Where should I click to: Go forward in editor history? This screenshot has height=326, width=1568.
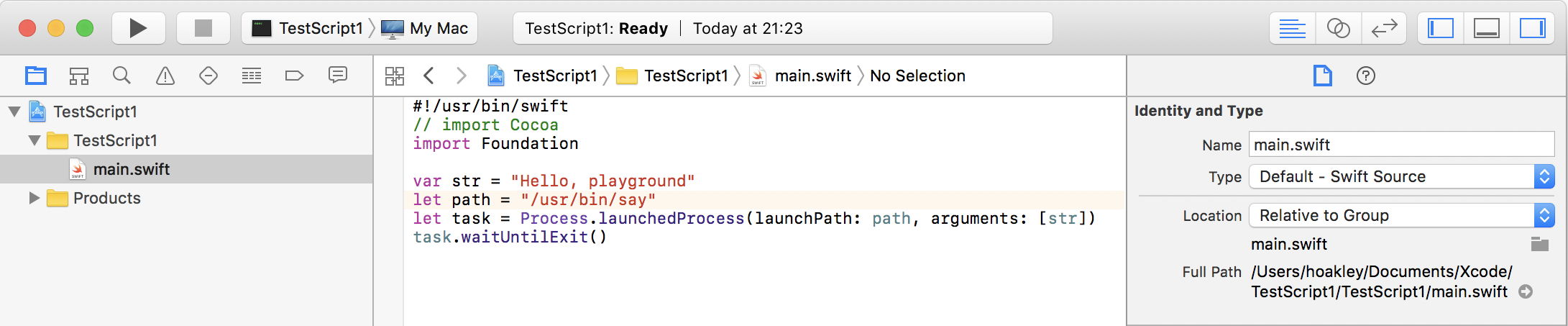pos(462,76)
